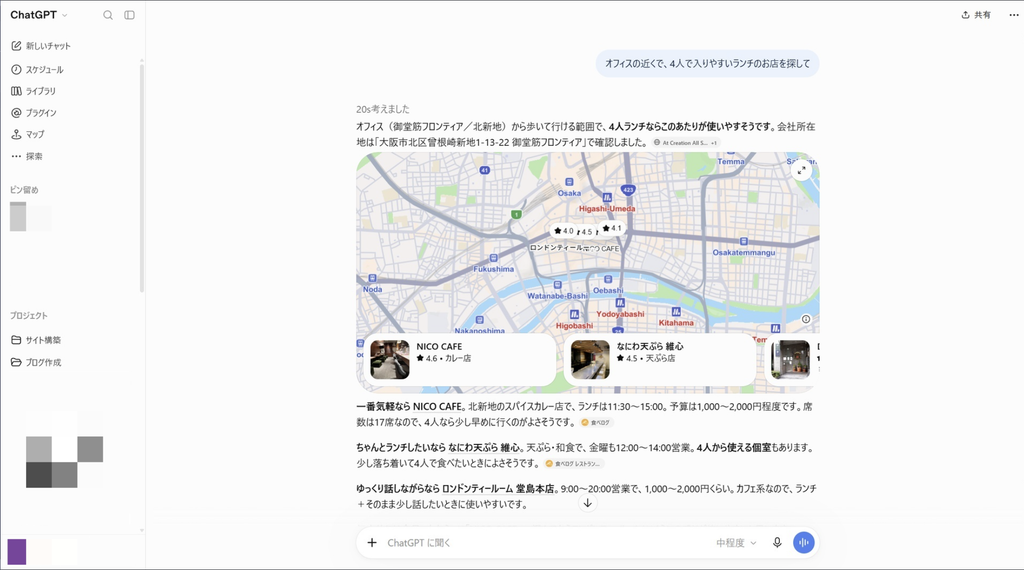Click the 4.0 rating map marker

click(x=563, y=230)
